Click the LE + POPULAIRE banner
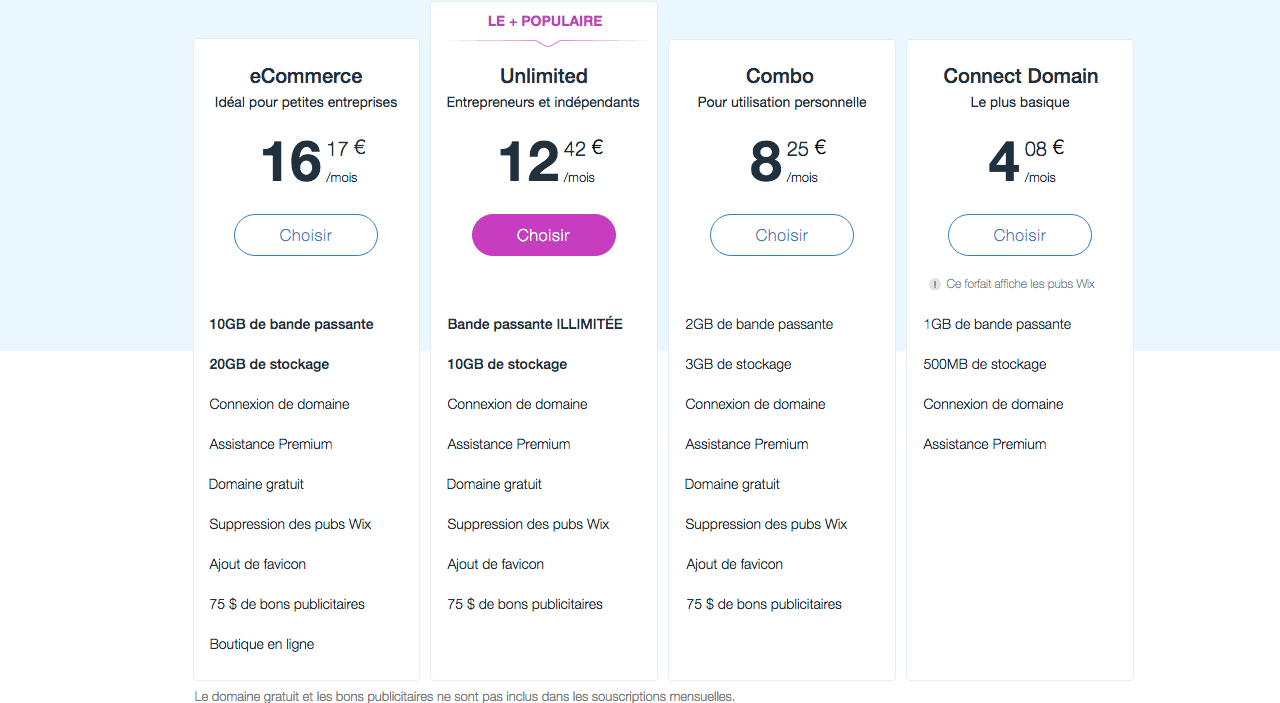1280x703 pixels. (x=545, y=21)
